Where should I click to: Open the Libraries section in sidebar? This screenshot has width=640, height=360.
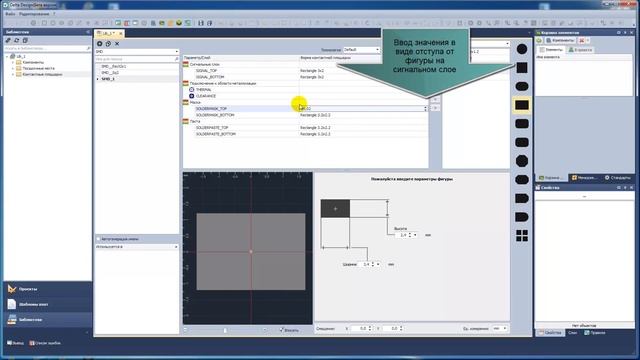point(48,320)
